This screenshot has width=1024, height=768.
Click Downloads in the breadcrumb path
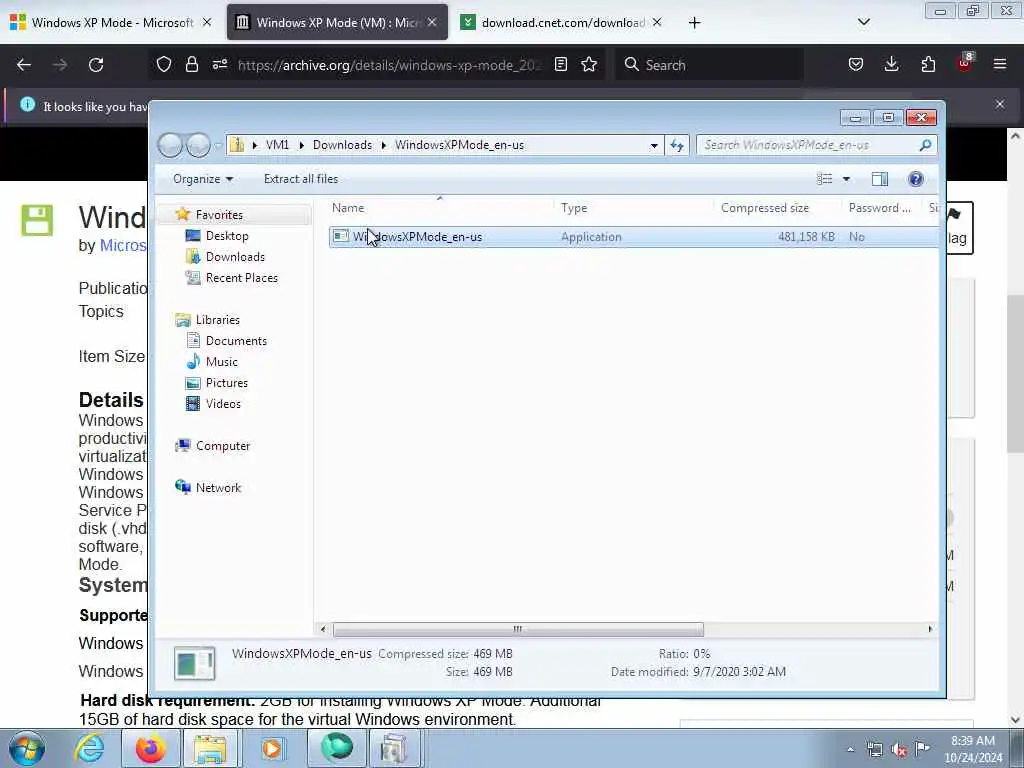pyautogui.click(x=342, y=145)
